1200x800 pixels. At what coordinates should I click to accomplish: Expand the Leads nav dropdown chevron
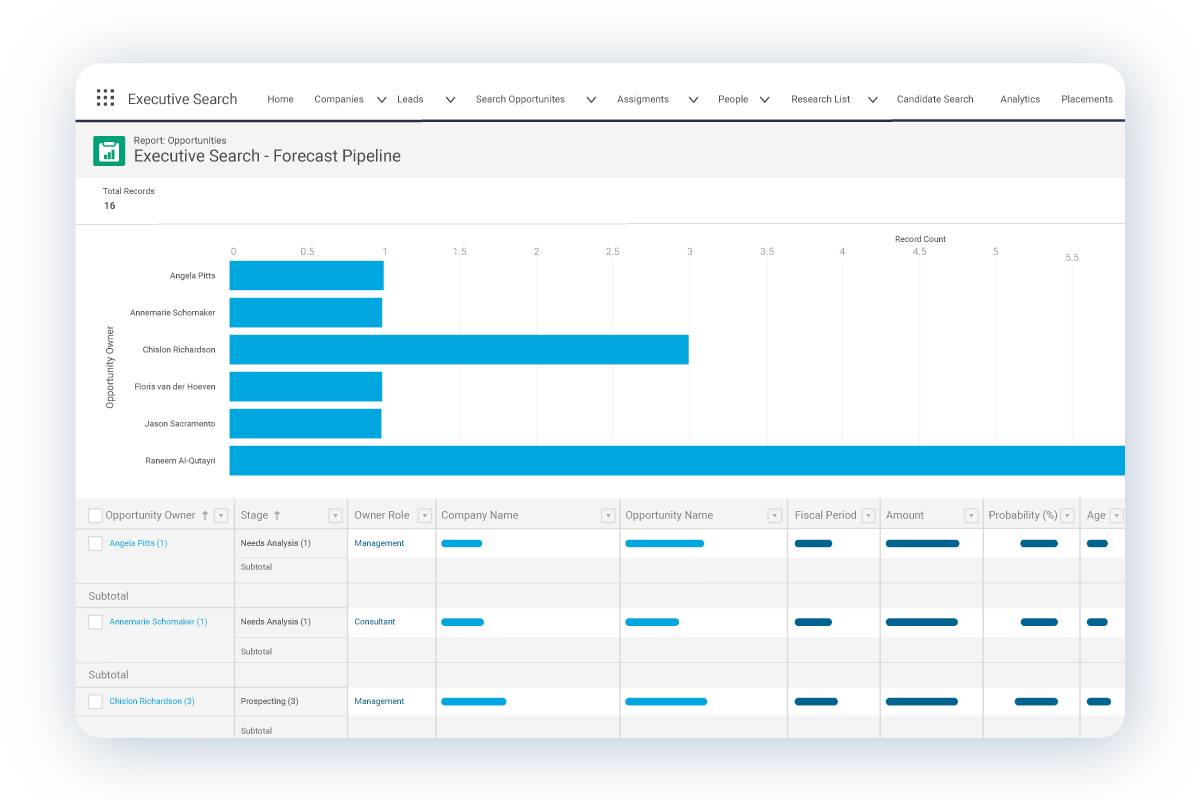(x=450, y=100)
